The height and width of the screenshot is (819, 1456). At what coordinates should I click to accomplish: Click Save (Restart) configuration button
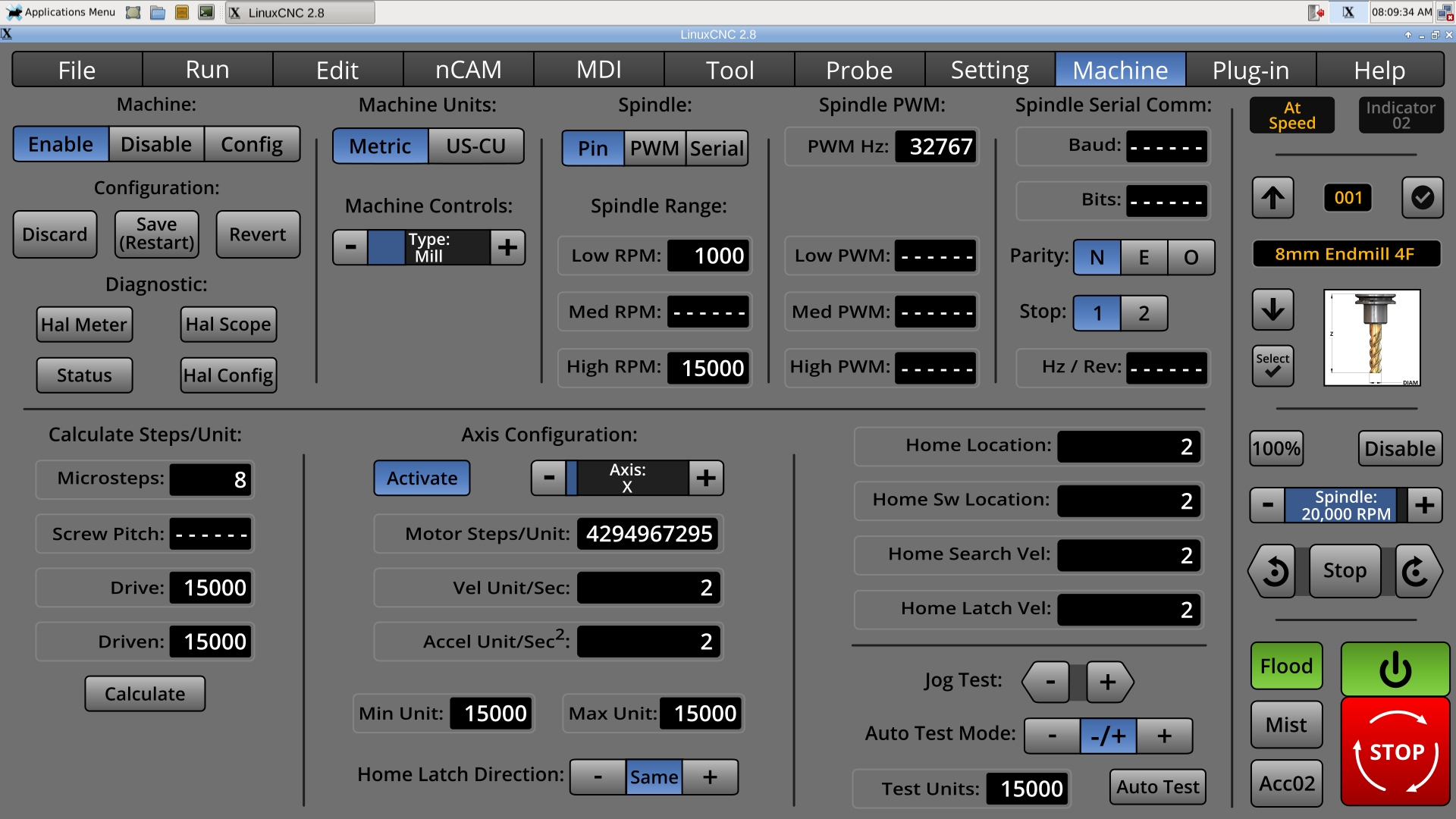coord(156,234)
